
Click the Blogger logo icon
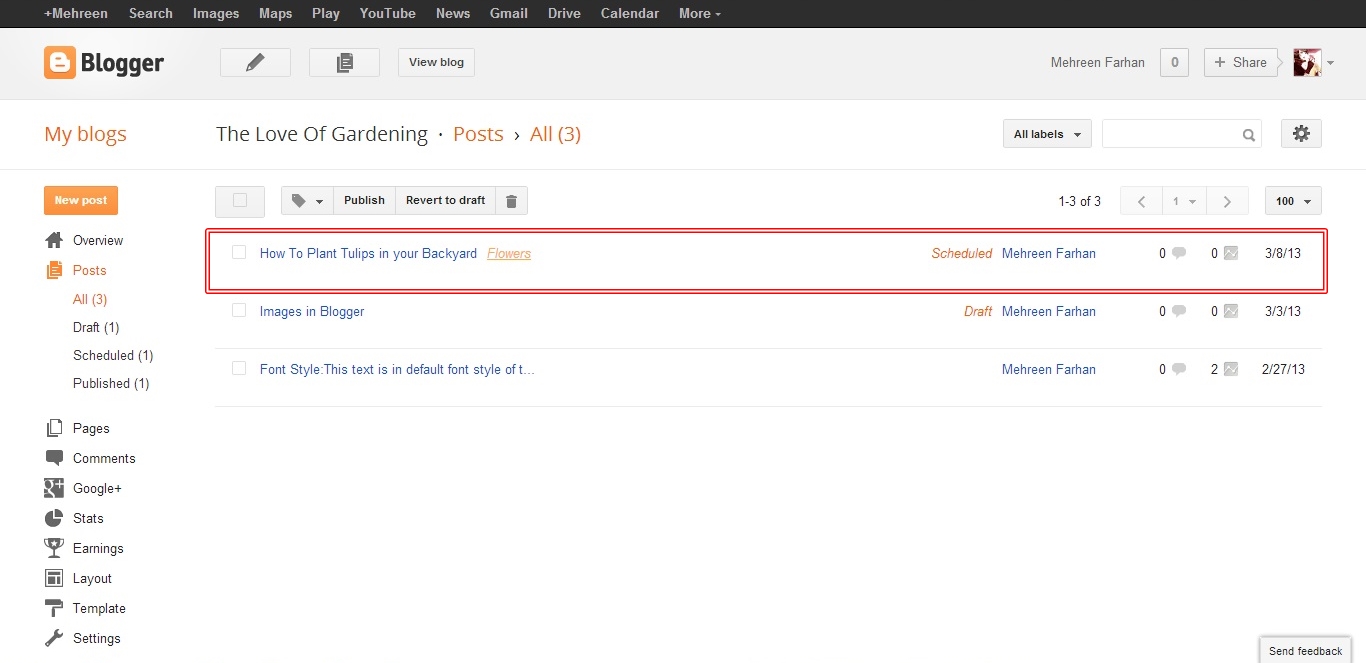(x=60, y=63)
